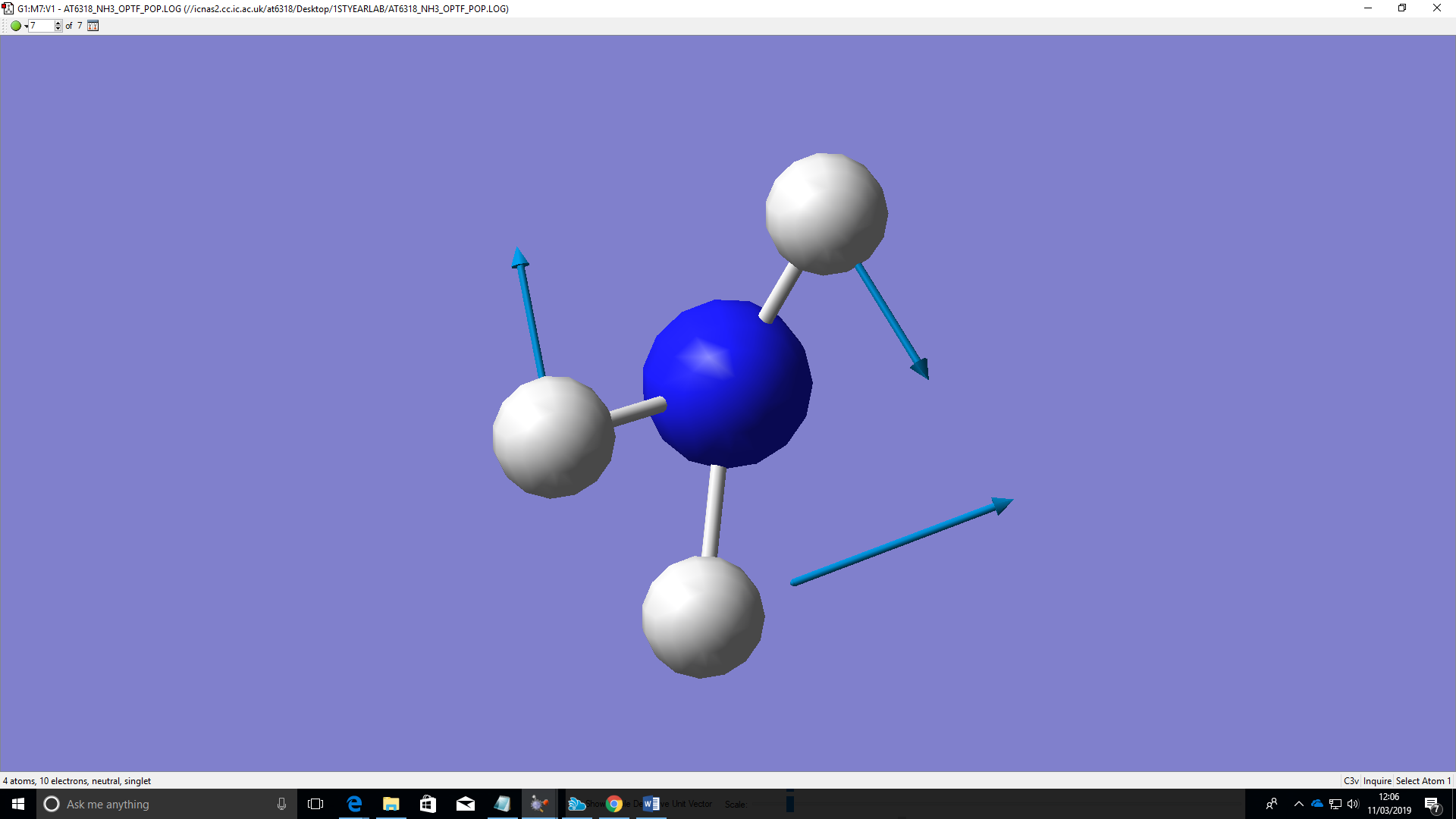This screenshot has width=1456, height=819.
Task: Open the multi-frame view icon
Action: 93,26
